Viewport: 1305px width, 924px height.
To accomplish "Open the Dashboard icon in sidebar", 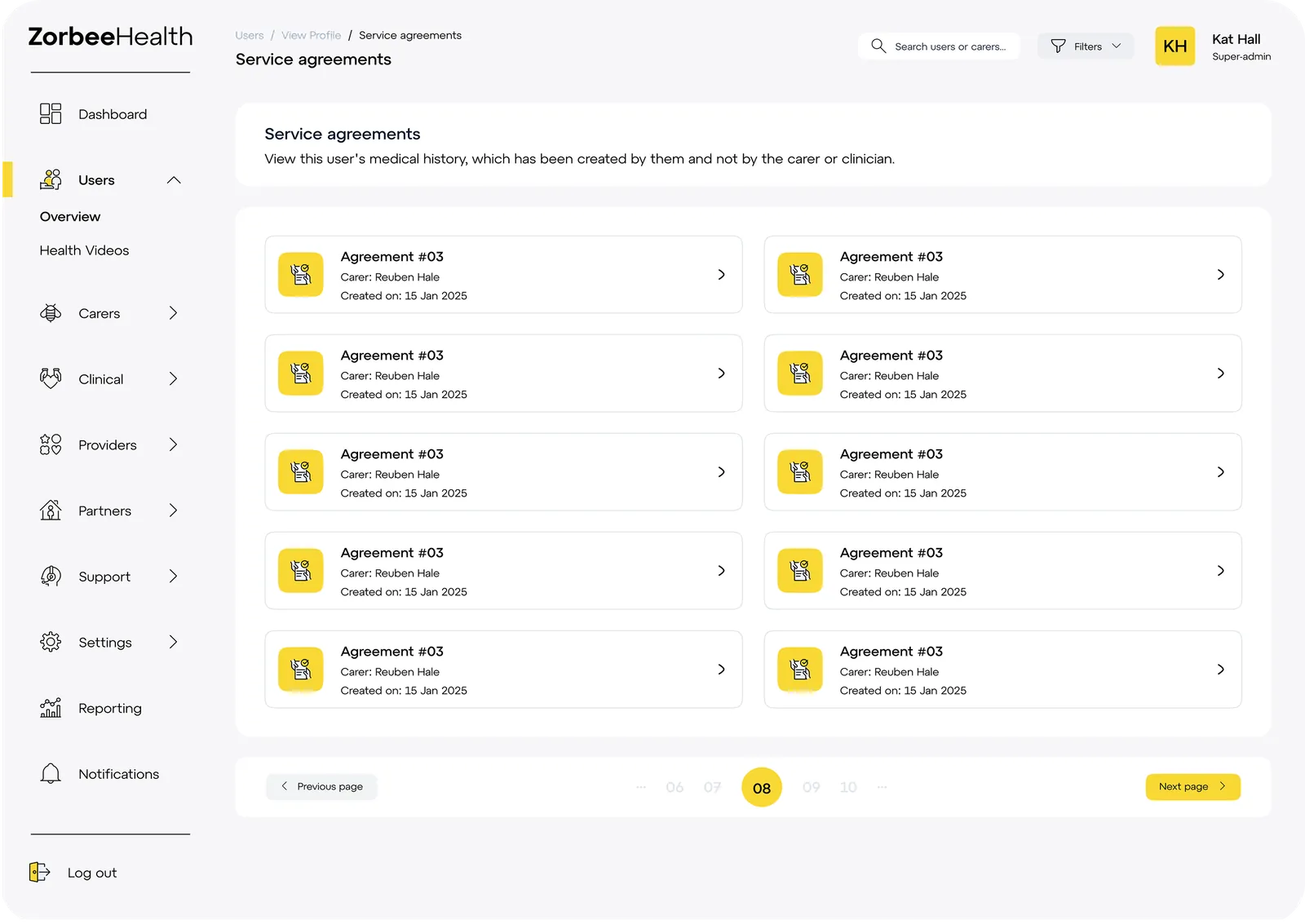I will pyautogui.click(x=51, y=114).
